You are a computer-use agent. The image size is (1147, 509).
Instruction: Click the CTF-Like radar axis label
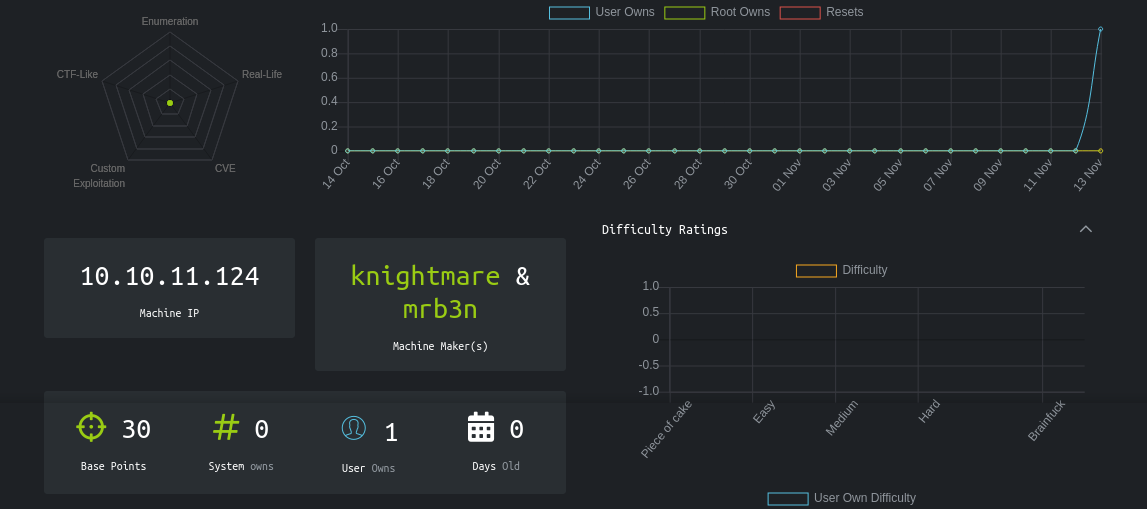click(x=77, y=74)
